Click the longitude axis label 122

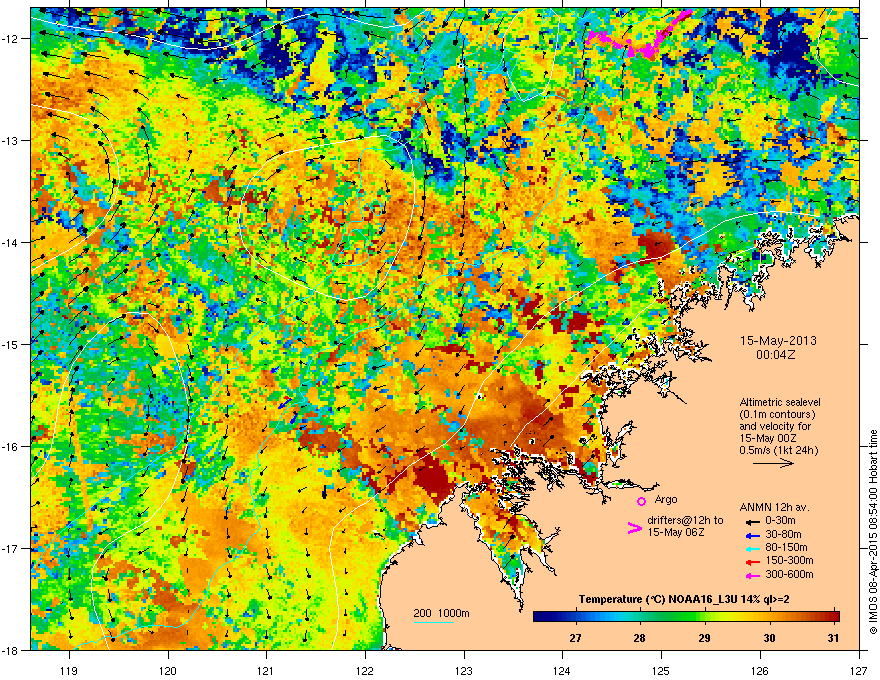pos(365,670)
